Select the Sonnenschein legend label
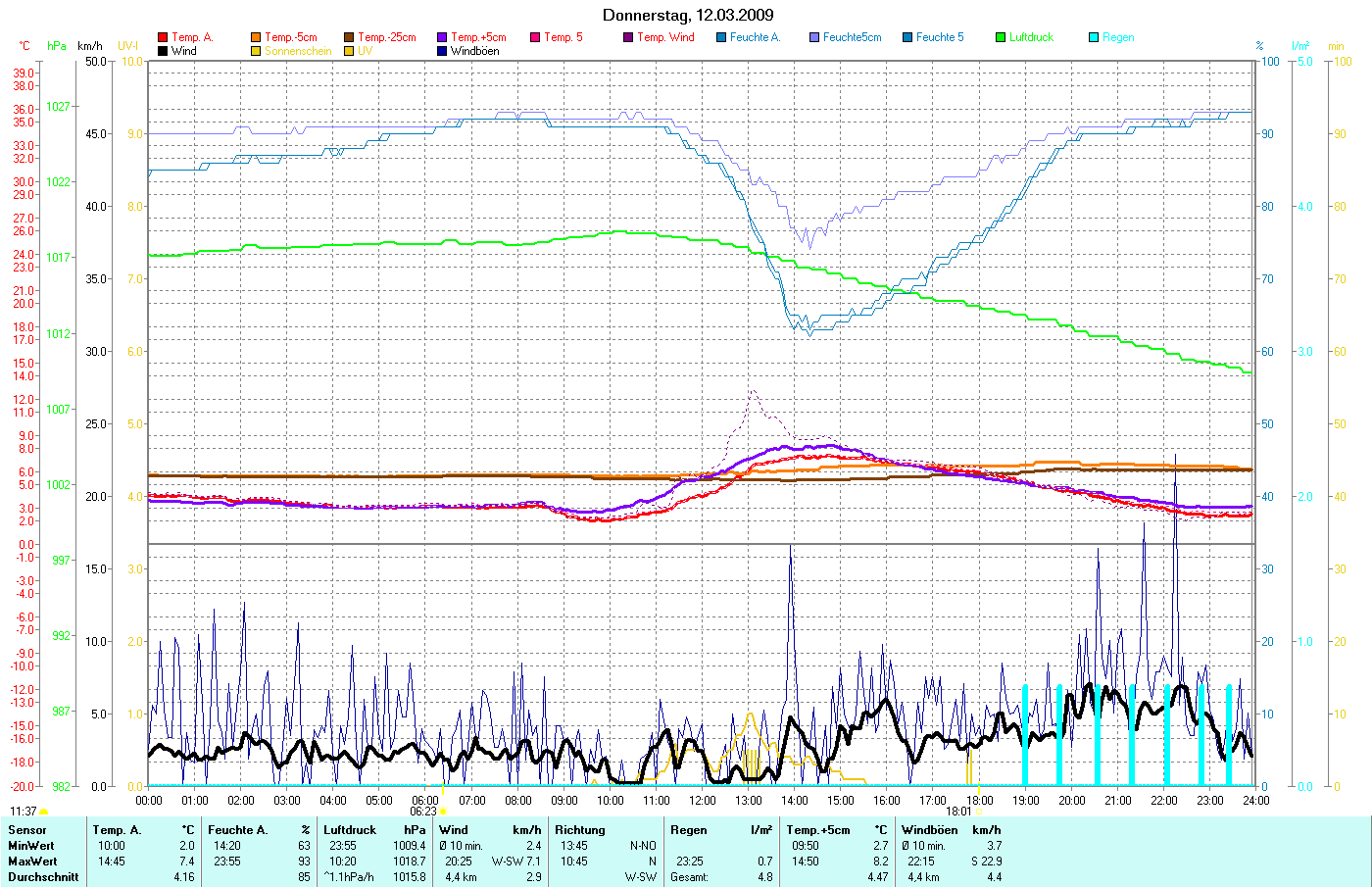The height and width of the screenshot is (887, 1372). coord(298,51)
